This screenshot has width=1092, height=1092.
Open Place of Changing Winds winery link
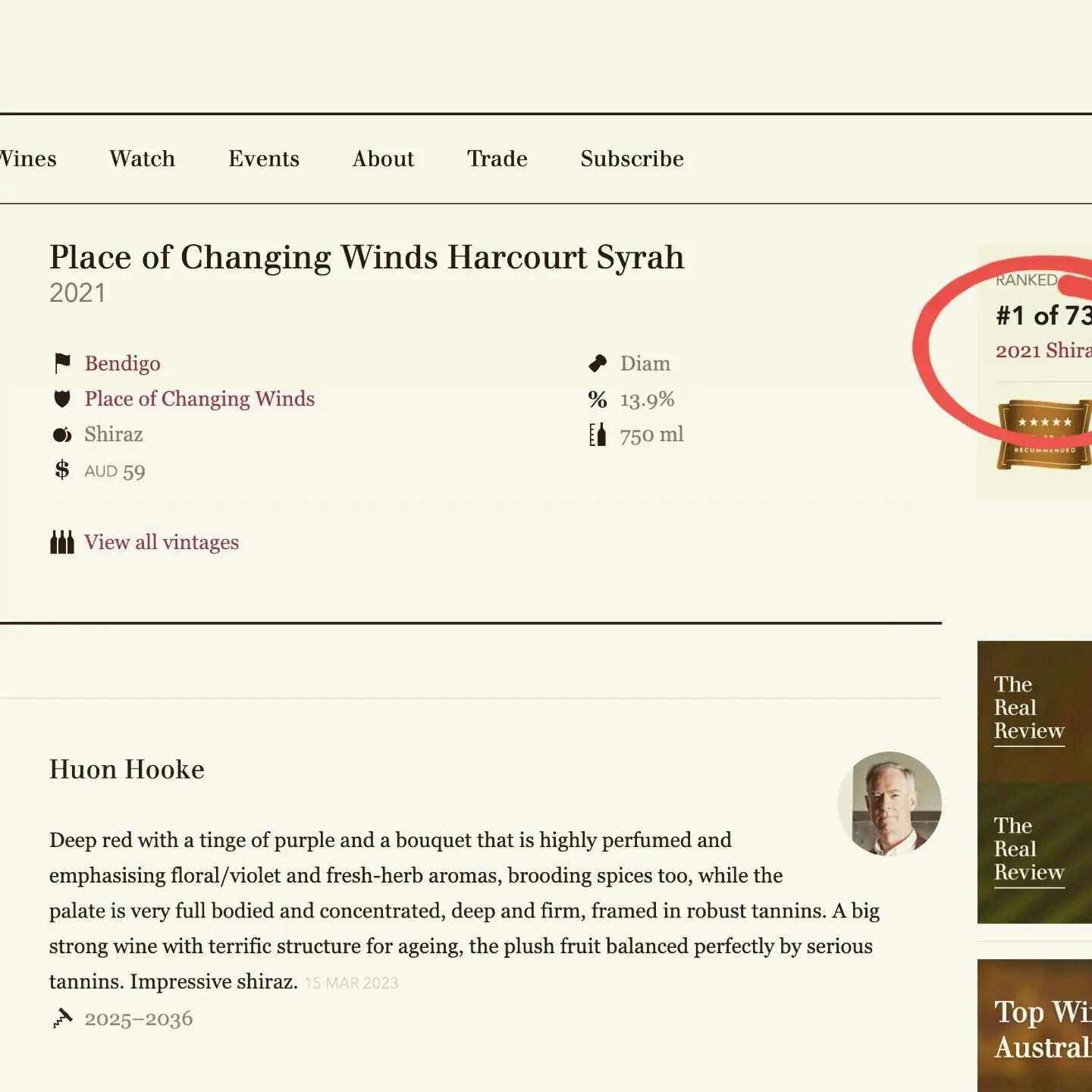coord(199,399)
